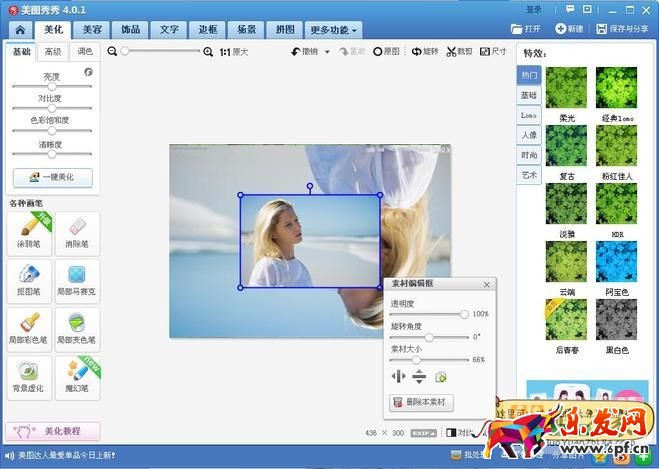Switch to the 美容 tab
Viewport: 659px width, 469px height.
92,30
